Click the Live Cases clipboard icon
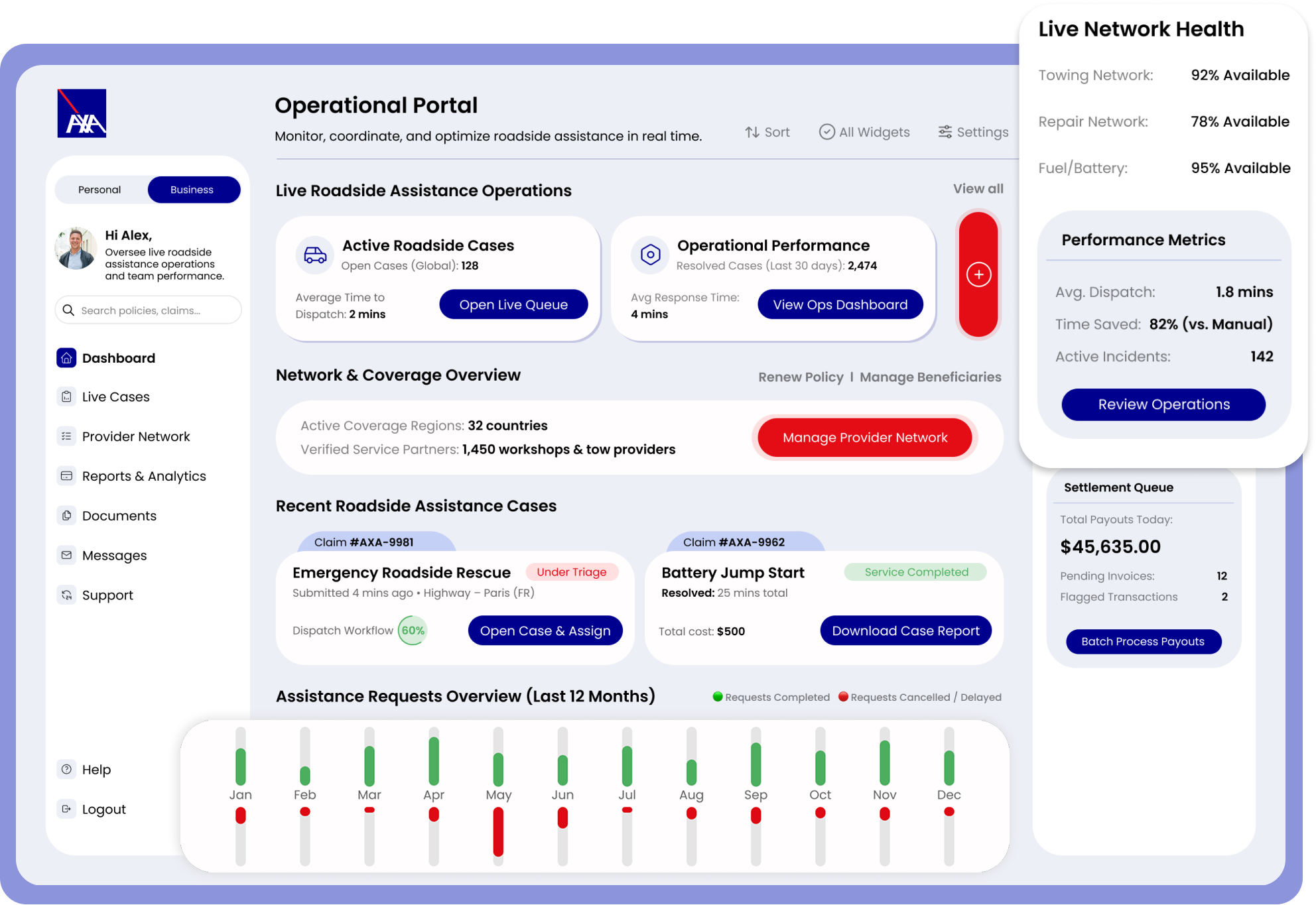Image resolution: width=1316 pixels, height=905 pixels. (x=66, y=396)
